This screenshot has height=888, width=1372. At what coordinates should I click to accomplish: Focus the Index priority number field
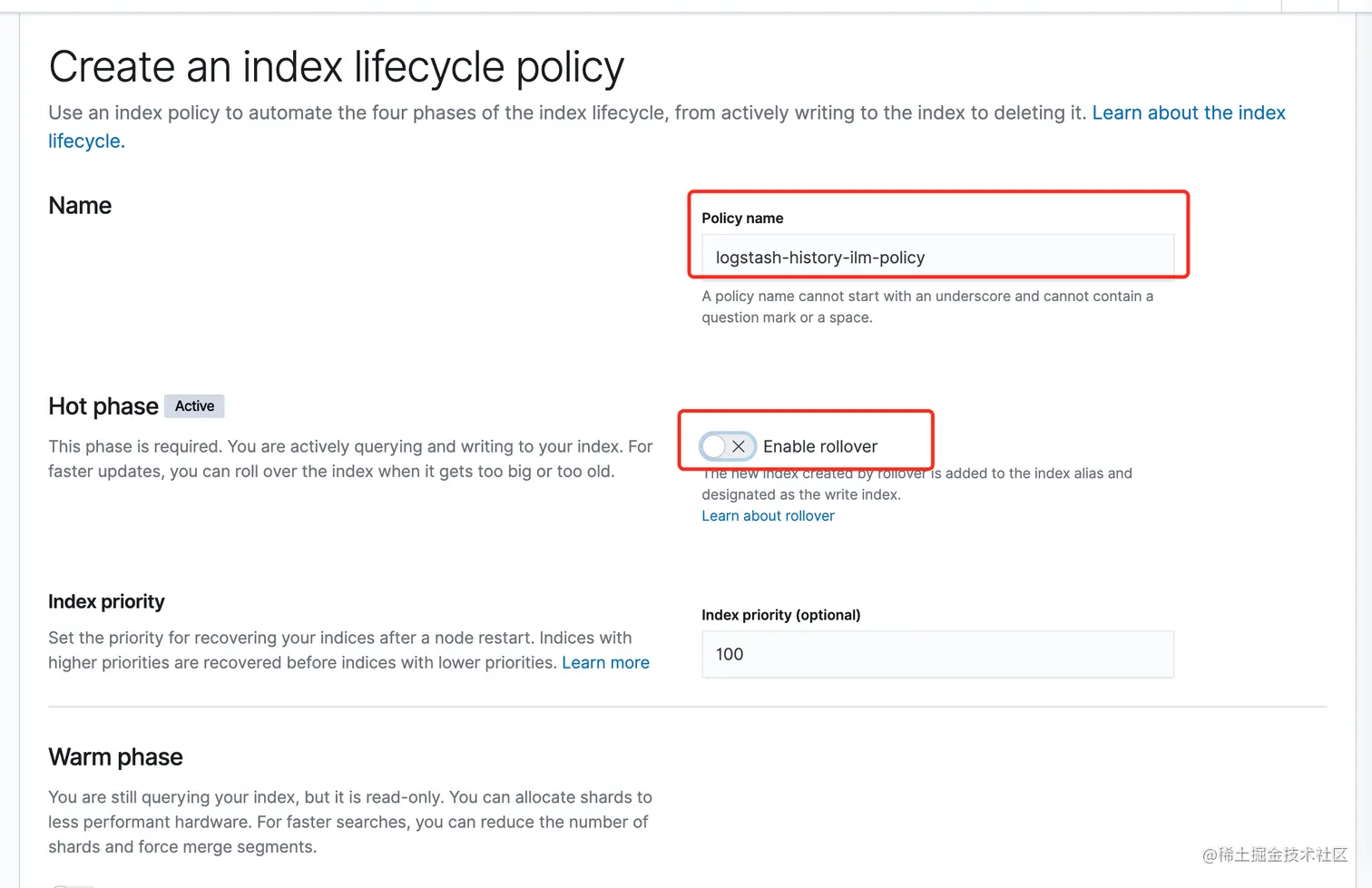pos(936,654)
